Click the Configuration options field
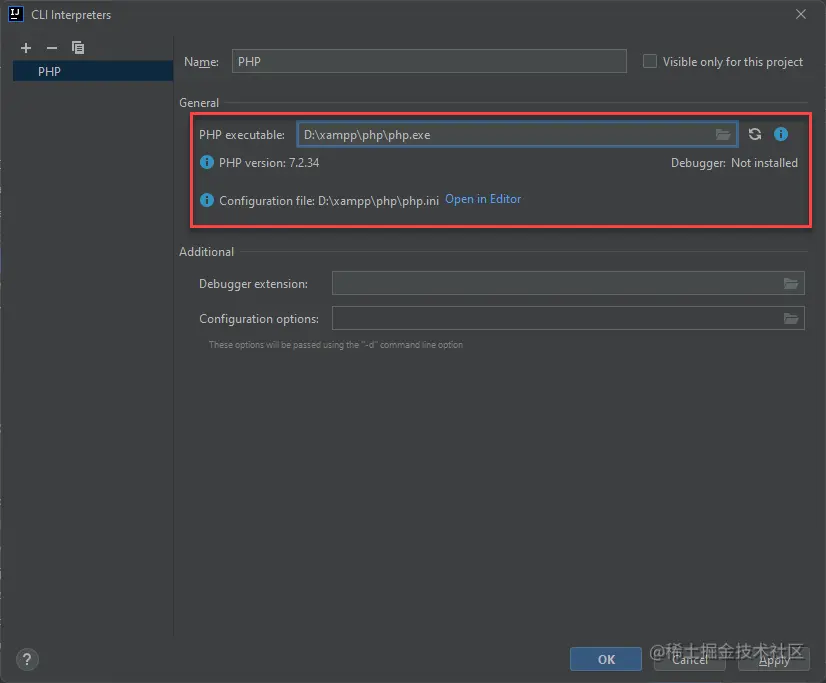Image resolution: width=826 pixels, height=683 pixels. click(x=560, y=319)
